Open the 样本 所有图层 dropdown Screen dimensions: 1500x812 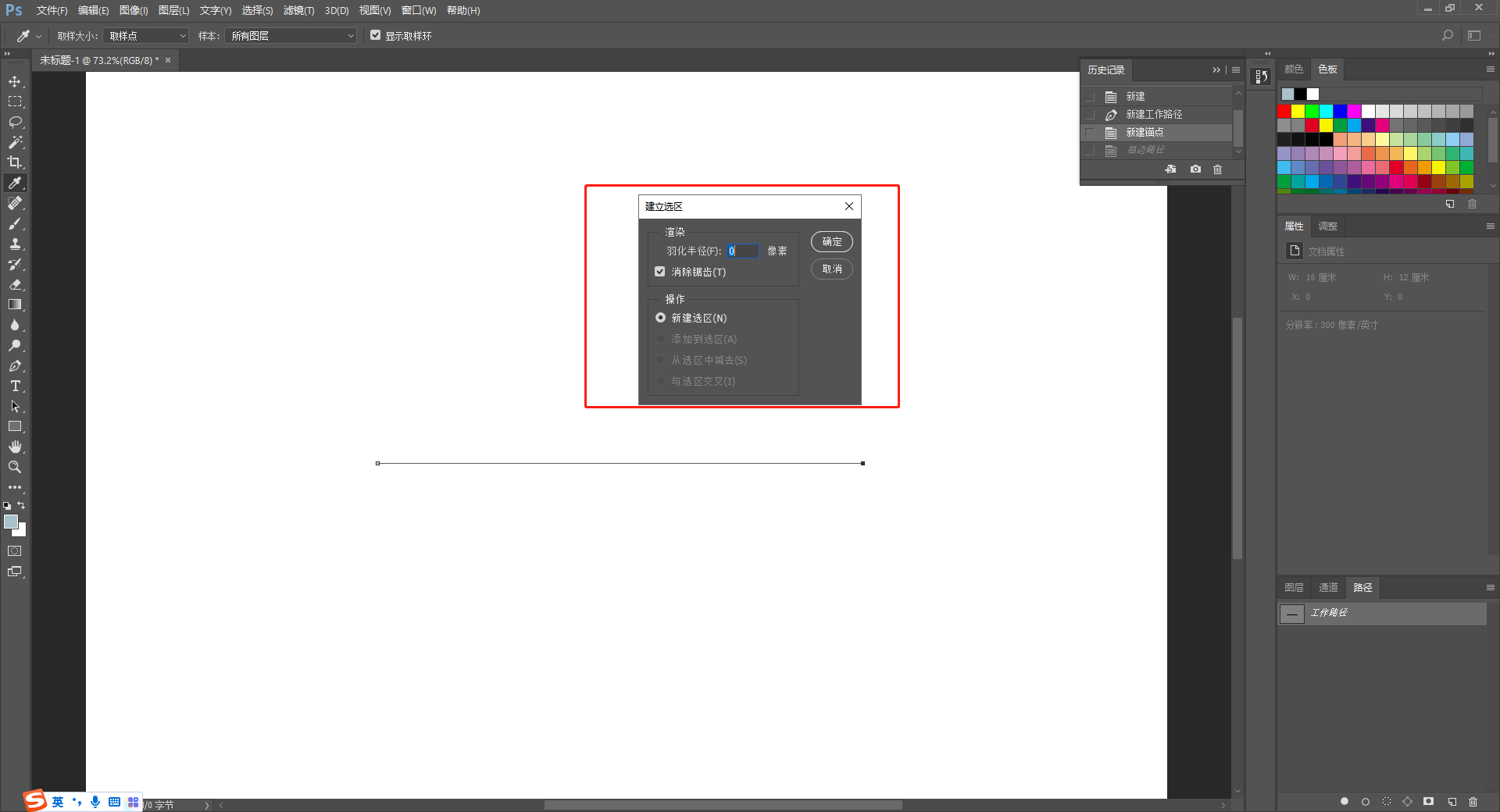291,36
